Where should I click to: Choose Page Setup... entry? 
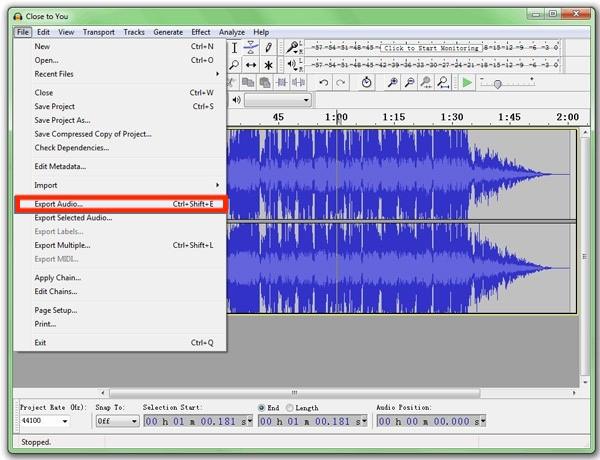pyautogui.click(x=120, y=310)
